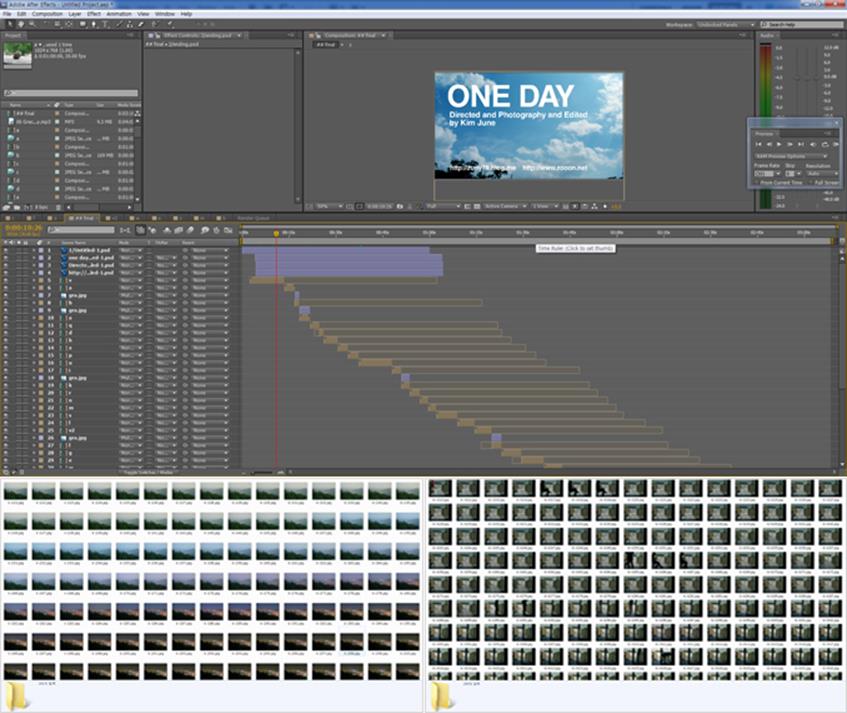Open the magnification ratio dropdown in viewer

330,206
